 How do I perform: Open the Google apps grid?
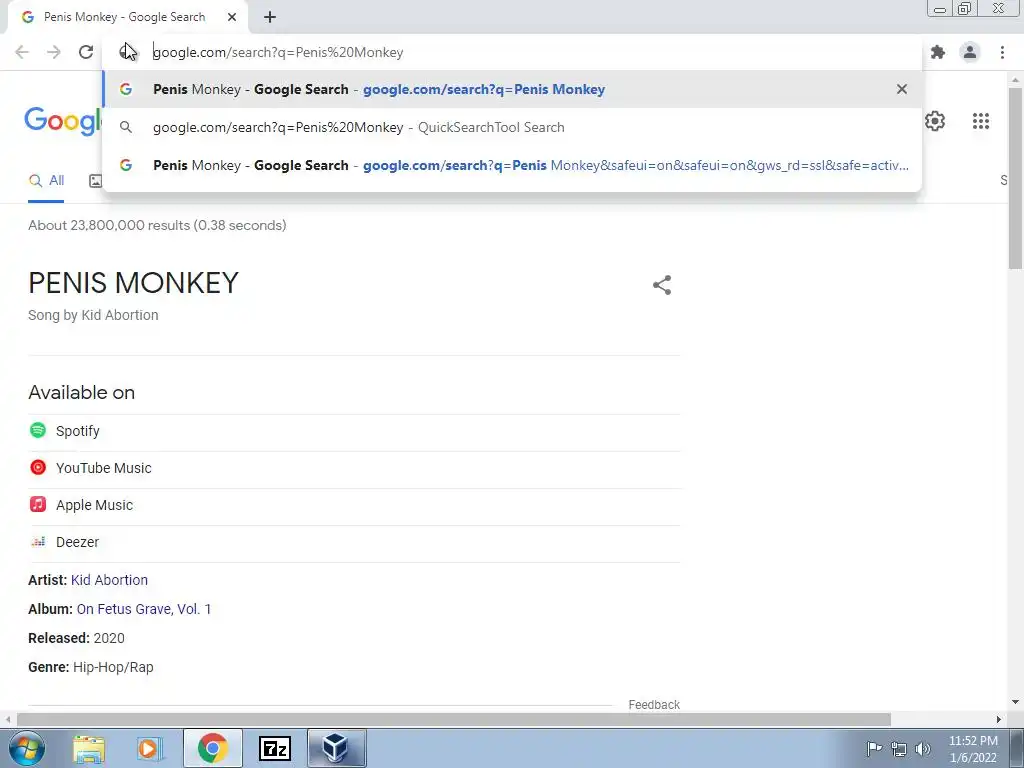[x=981, y=121]
